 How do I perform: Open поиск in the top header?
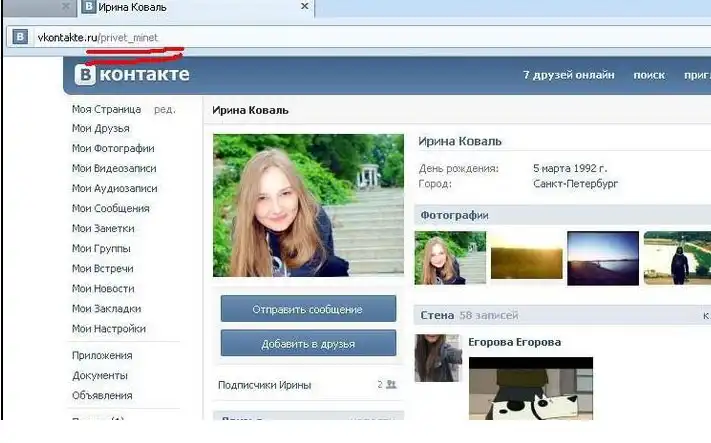coord(649,75)
